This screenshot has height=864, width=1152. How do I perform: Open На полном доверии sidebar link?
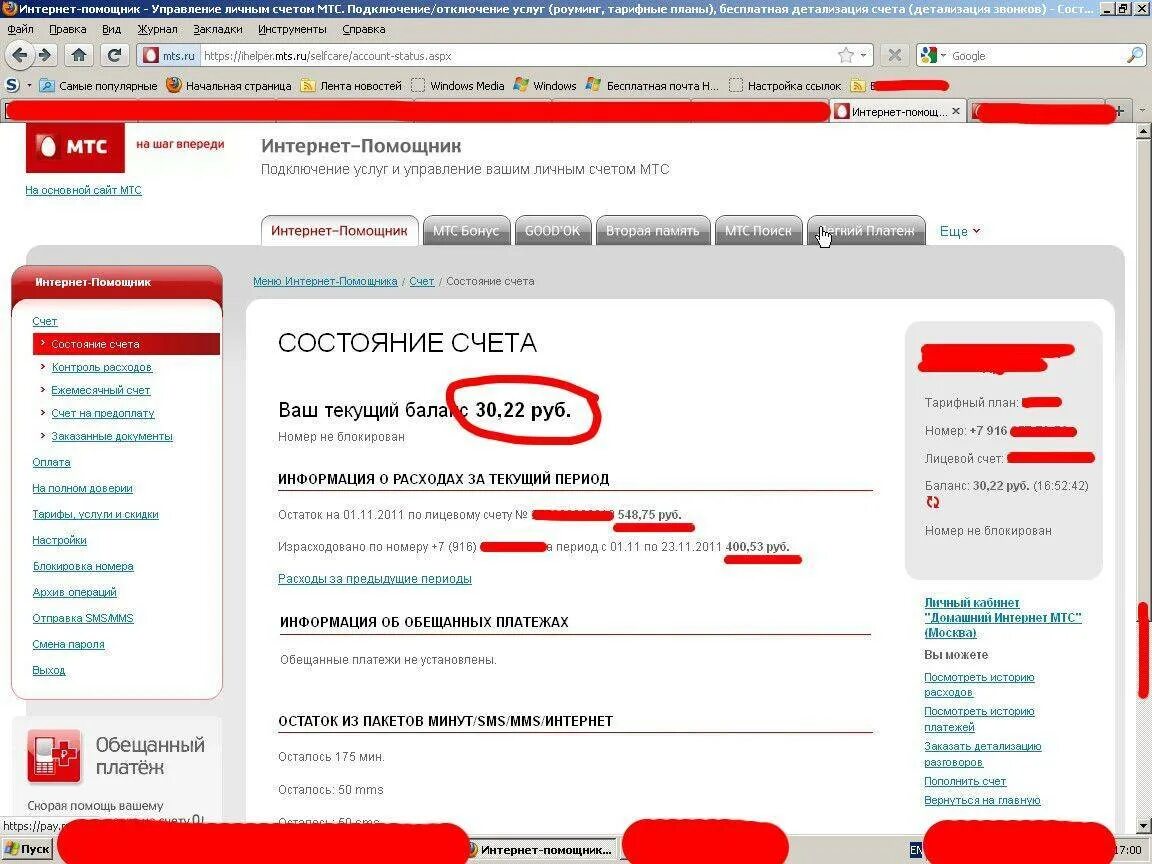(x=82, y=488)
